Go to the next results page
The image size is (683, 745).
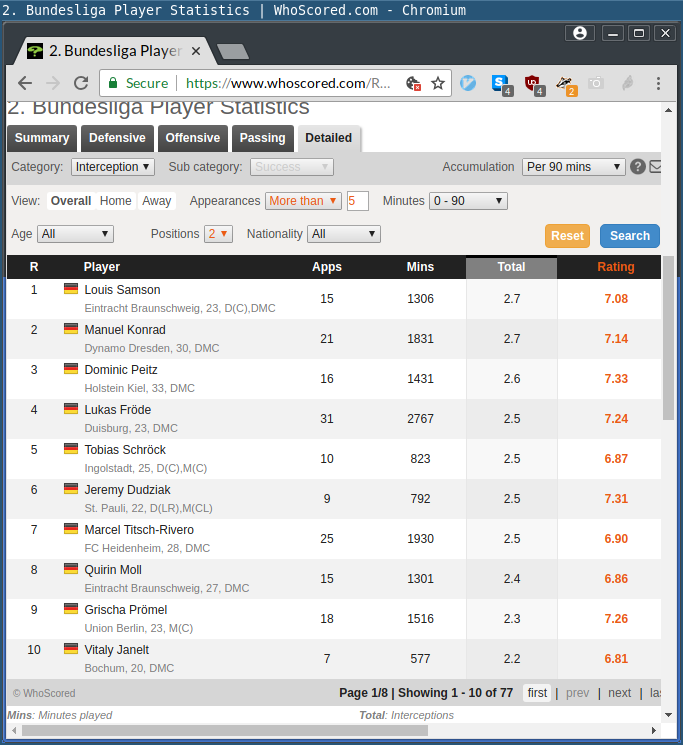(619, 693)
